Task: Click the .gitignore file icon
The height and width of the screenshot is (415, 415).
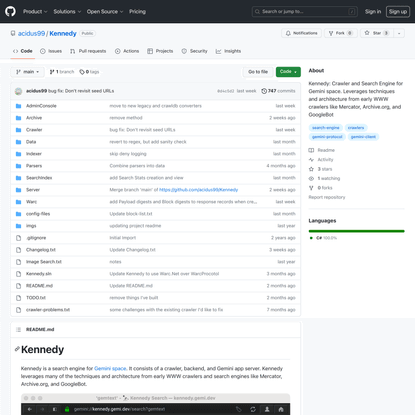Action: pyautogui.click(x=19, y=238)
